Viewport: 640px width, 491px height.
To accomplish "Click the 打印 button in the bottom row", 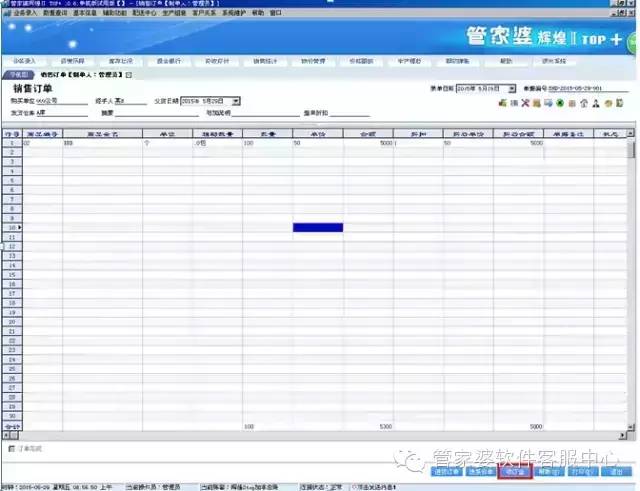I will pyautogui.click(x=582, y=472).
